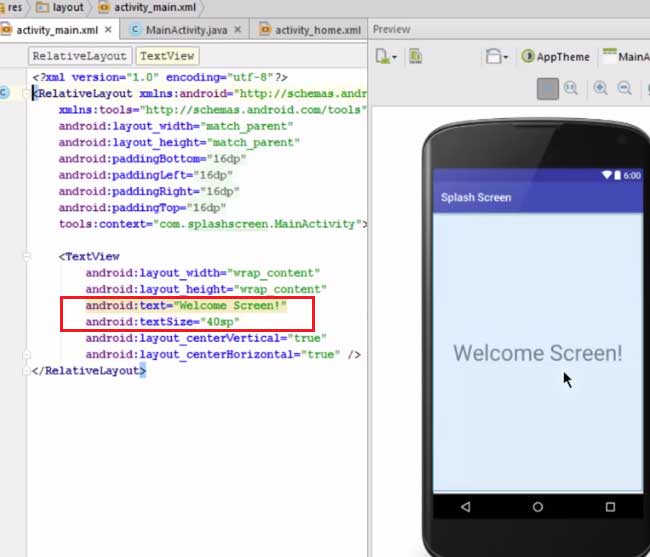This screenshot has width=650, height=557.
Task: Click the android:paddingTop="16dp" line
Action: [x=142, y=208]
